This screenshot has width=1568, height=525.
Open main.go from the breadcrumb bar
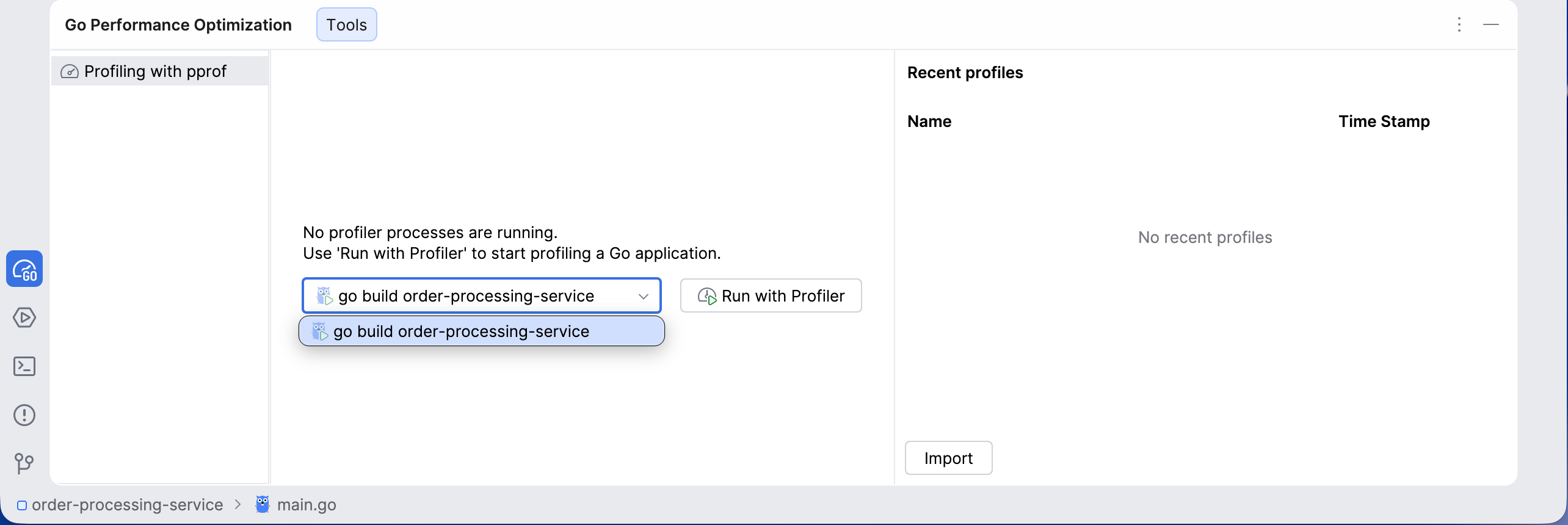[x=307, y=505]
